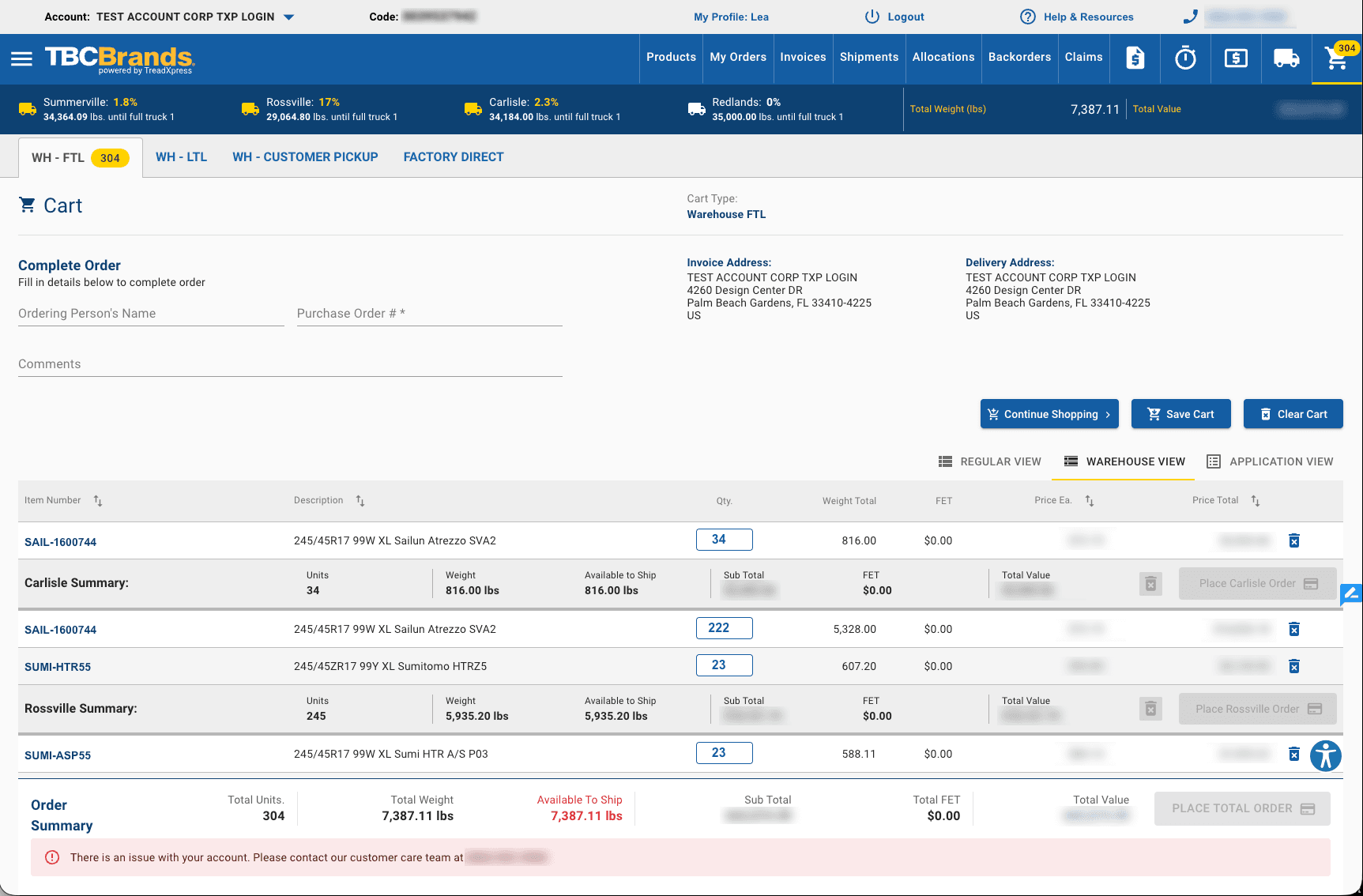This screenshot has height=896, width=1363.
Task: Click the Logout power icon
Action: [x=872, y=17]
